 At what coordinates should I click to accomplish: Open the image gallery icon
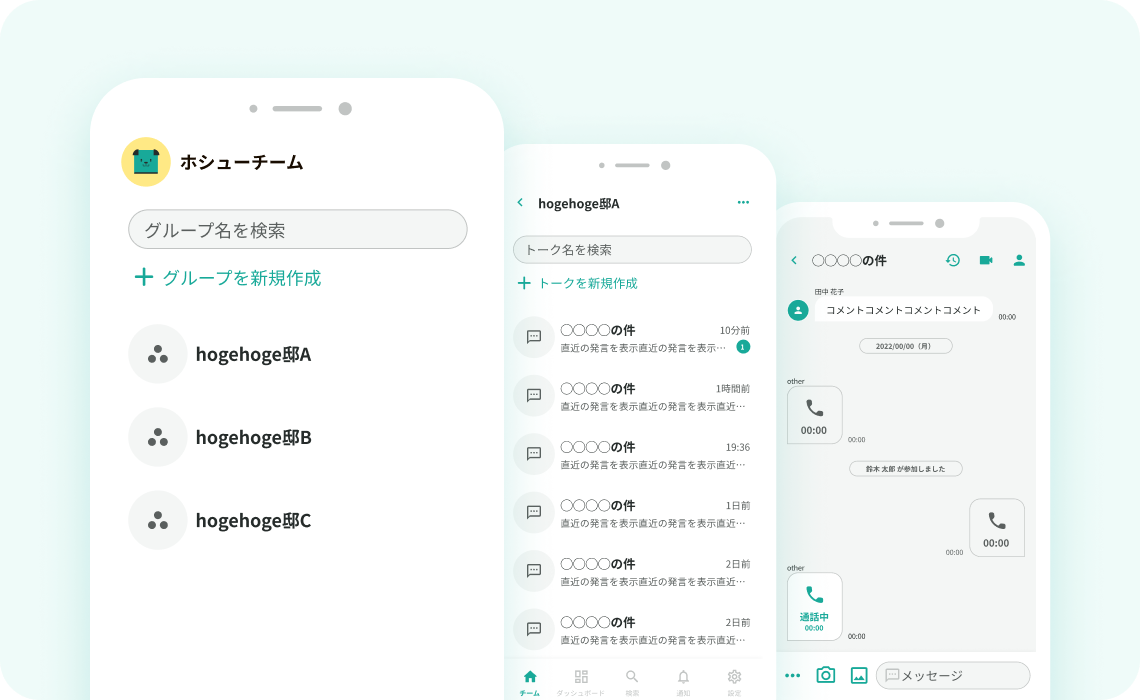tap(858, 675)
